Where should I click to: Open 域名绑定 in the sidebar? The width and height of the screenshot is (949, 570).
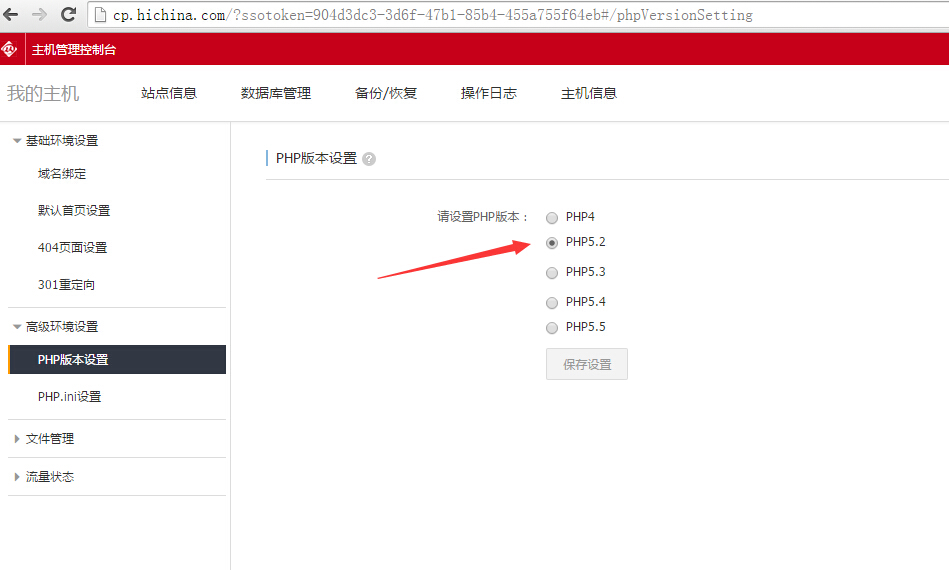point(62,174)
